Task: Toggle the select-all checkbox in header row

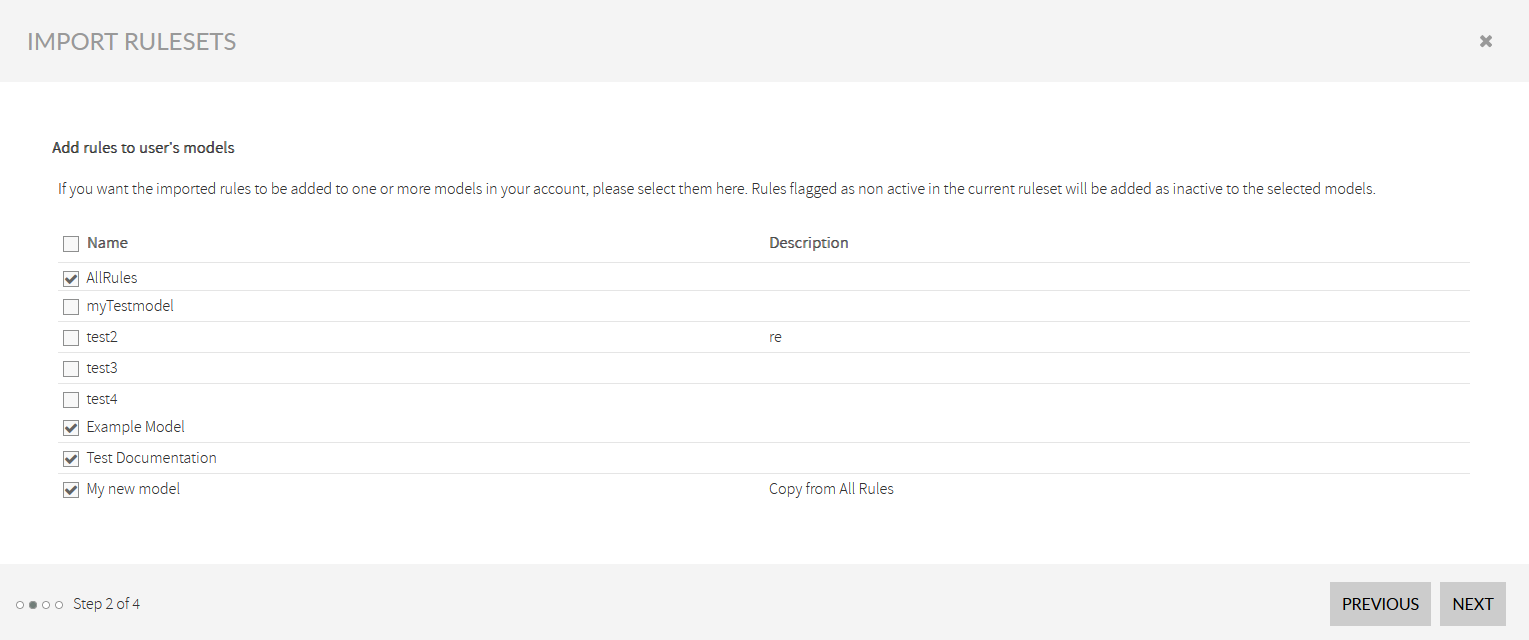Action: [70, 243]
